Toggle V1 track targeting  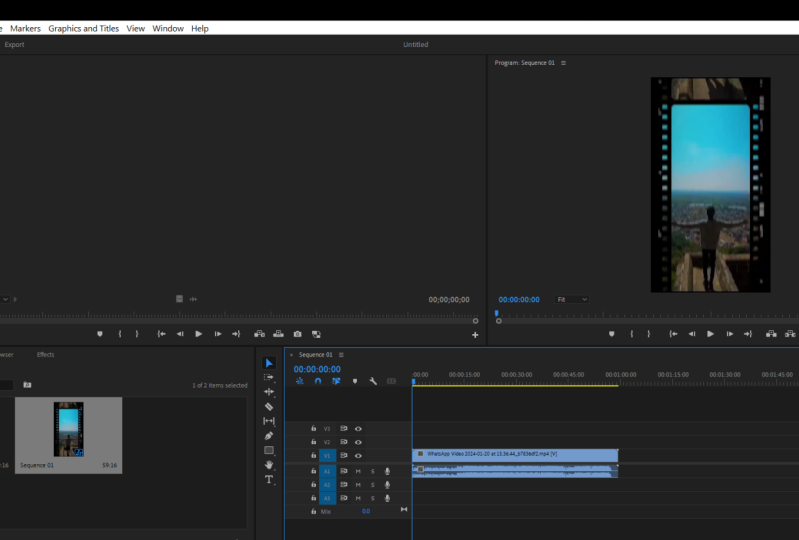pos(327,455)
